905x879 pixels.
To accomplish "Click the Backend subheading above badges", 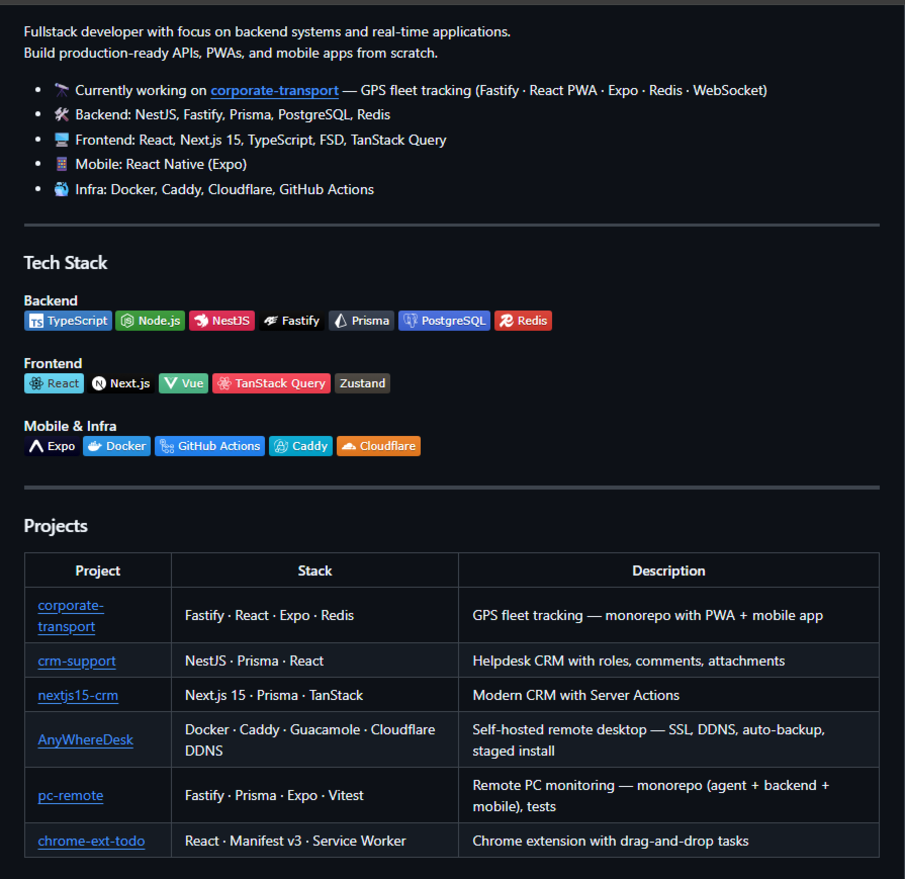I will (50, 301).
